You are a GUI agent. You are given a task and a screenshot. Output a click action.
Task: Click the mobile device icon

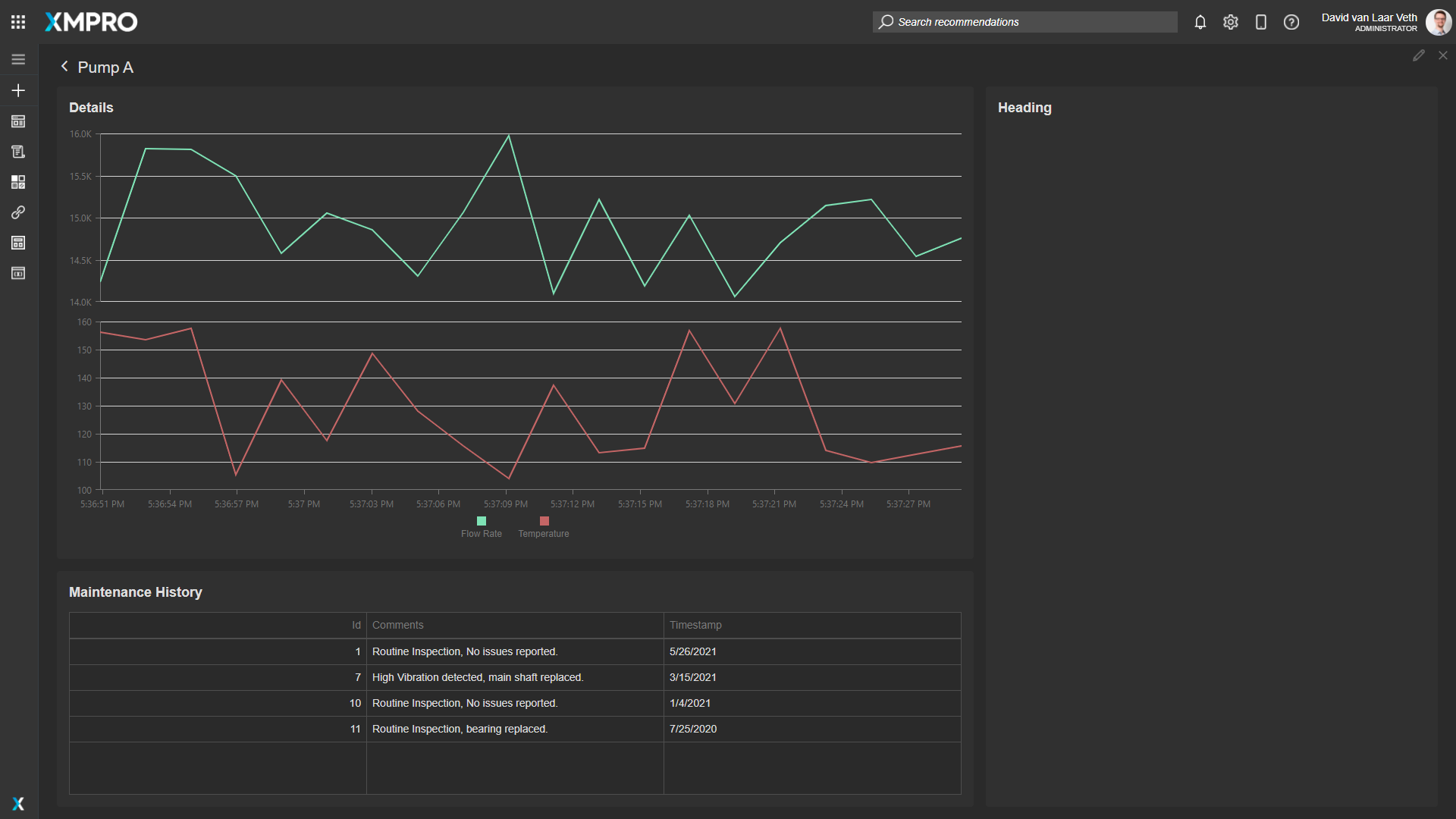[x=1260, y=22]
